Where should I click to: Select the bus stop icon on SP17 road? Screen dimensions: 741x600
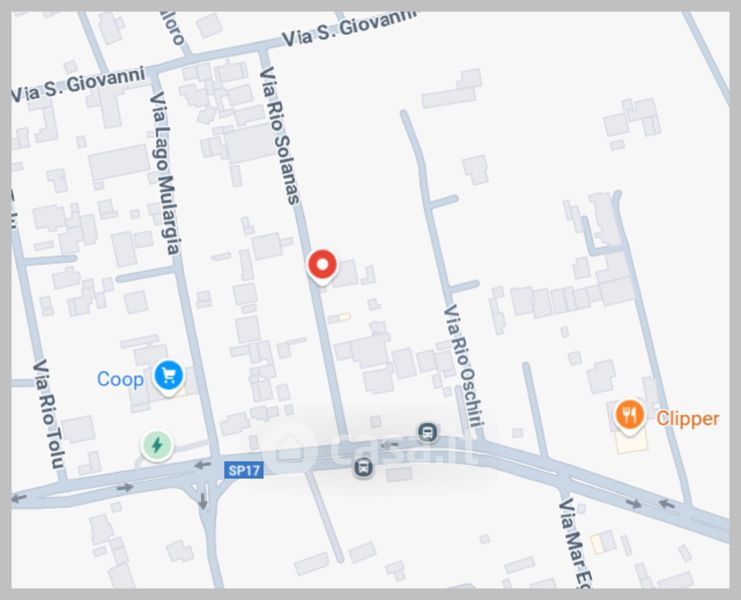tap(363, 468)
